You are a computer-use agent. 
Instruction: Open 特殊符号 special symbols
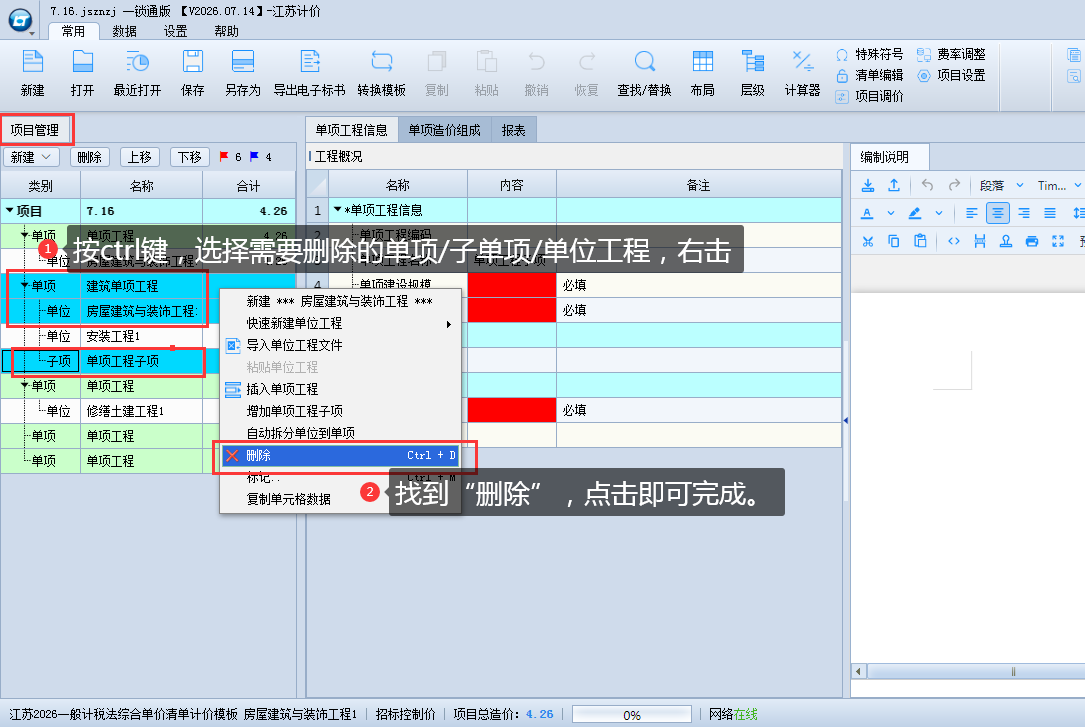point(870,54)
